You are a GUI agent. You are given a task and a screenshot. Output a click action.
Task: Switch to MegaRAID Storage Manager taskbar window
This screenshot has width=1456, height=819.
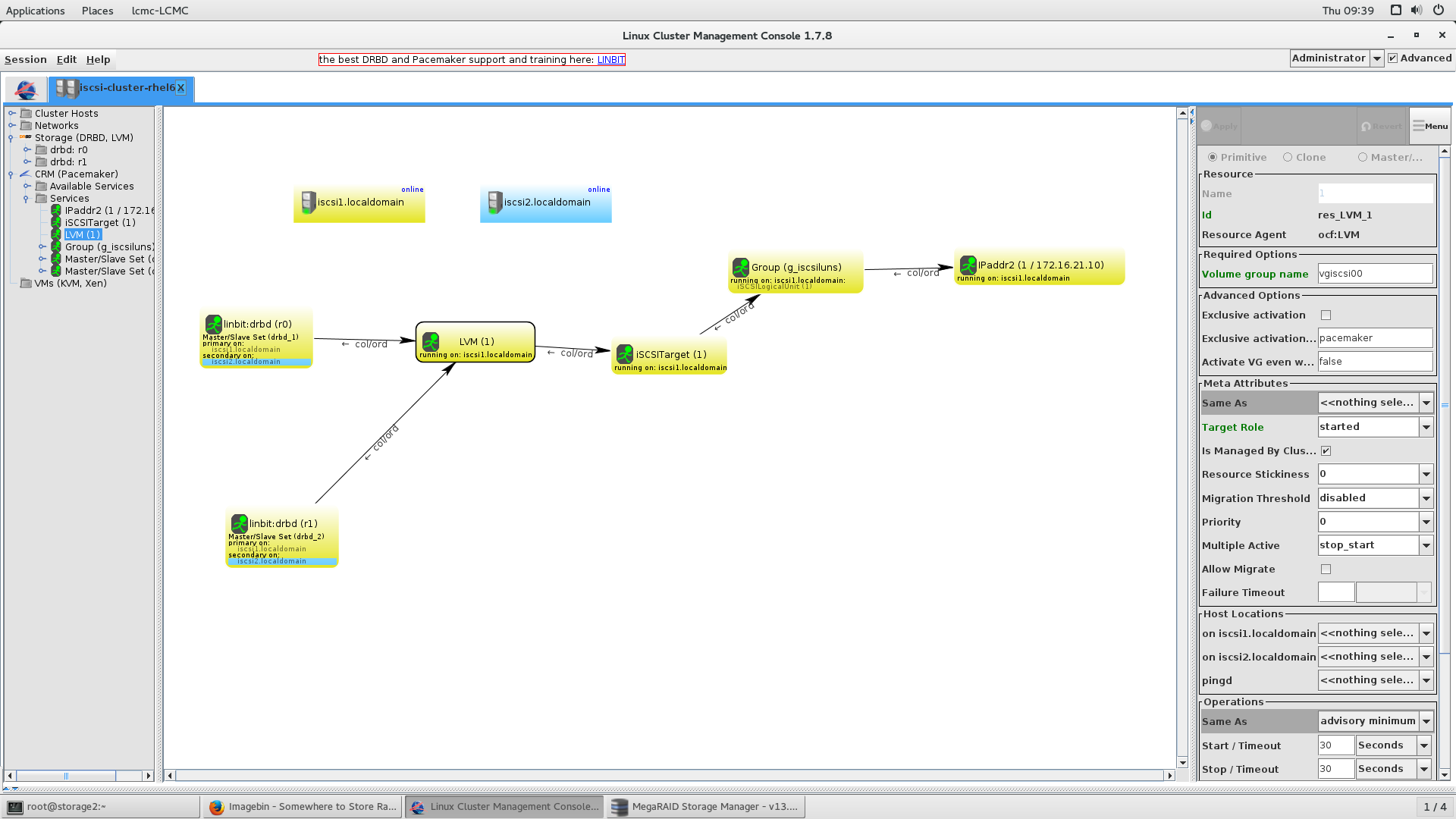pyautogui.click(x=705, y=807)
